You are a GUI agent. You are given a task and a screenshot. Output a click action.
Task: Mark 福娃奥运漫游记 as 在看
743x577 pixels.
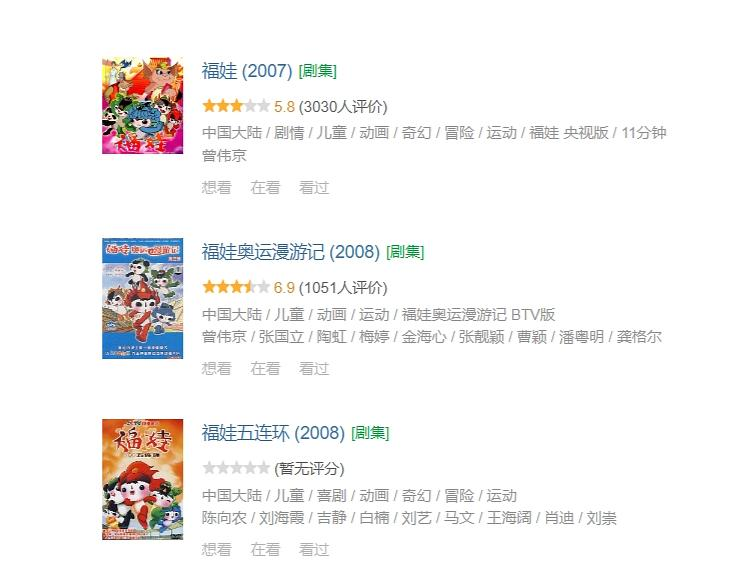[x=265, y=369]
